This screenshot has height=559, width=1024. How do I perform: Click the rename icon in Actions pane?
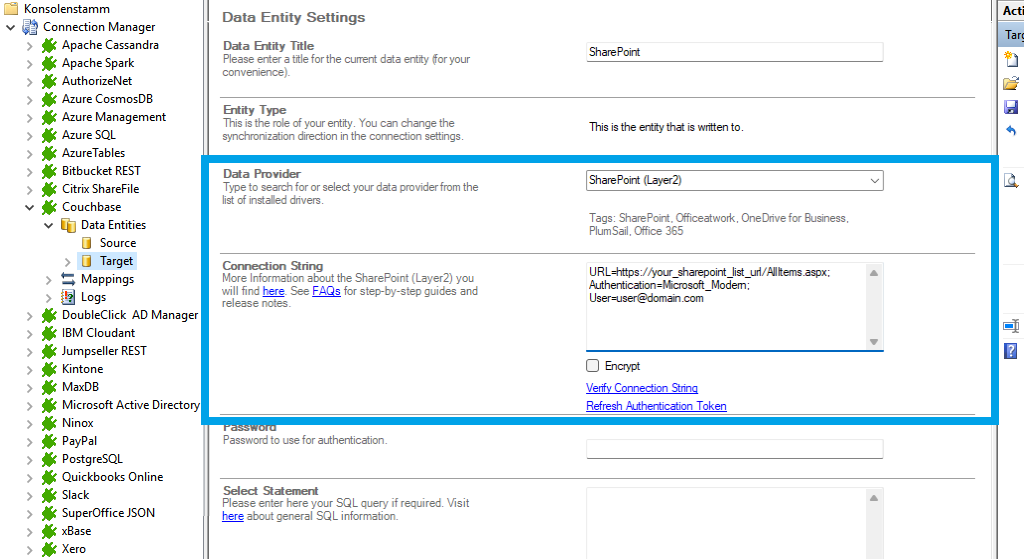(x=1011, y=326)
